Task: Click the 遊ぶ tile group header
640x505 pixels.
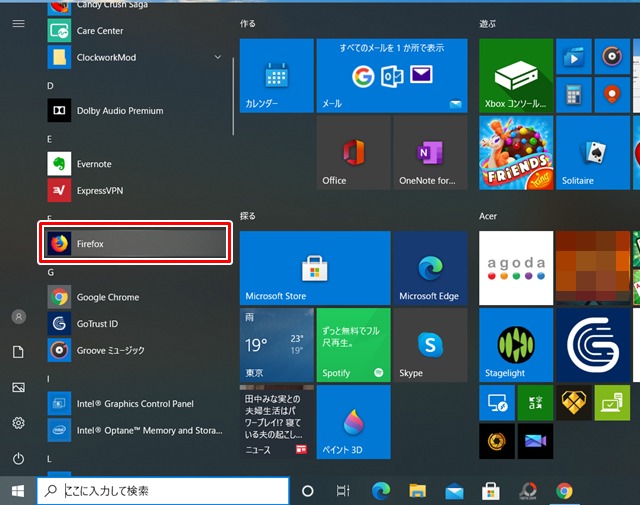Action: pyautogui.click(x=487, y=24)
